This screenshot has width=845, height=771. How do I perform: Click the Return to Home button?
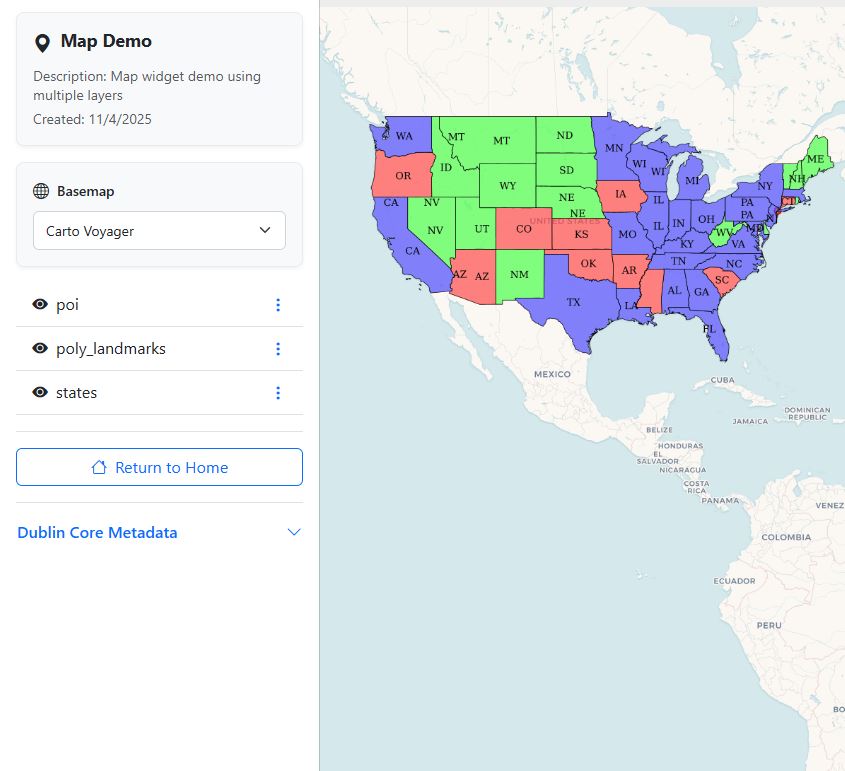click(159, 467)
